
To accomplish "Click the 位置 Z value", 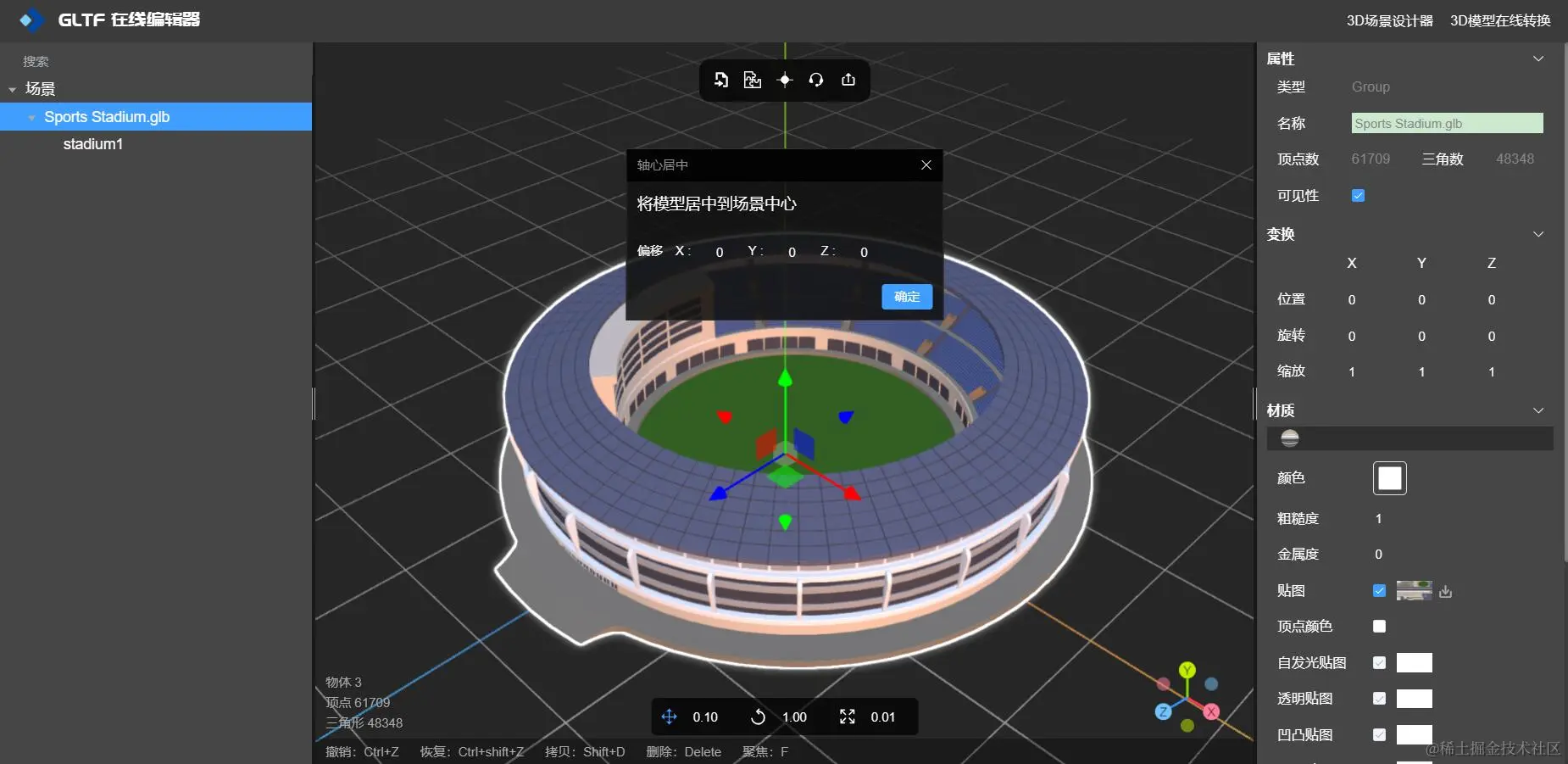I will pyautogui.click(x=1492, y=300).
